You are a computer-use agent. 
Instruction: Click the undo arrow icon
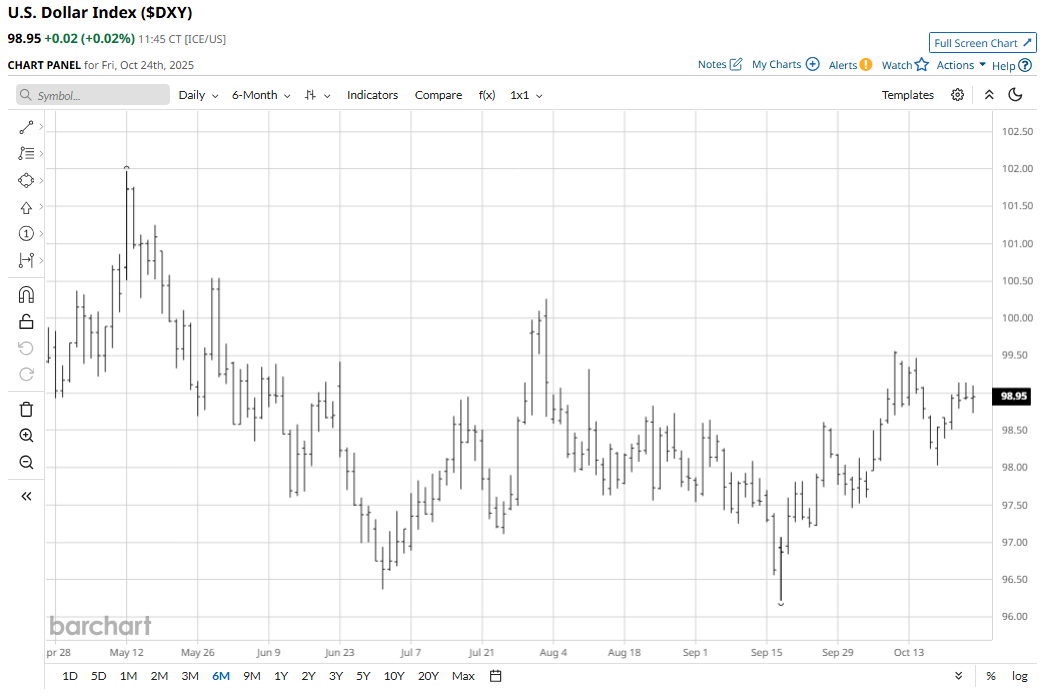(x=26, y=348)
